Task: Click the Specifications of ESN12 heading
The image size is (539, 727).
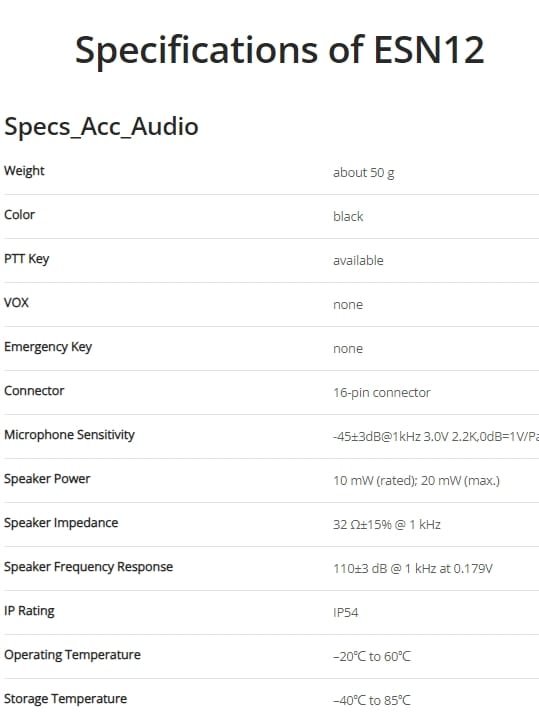Action: (280, 51)
